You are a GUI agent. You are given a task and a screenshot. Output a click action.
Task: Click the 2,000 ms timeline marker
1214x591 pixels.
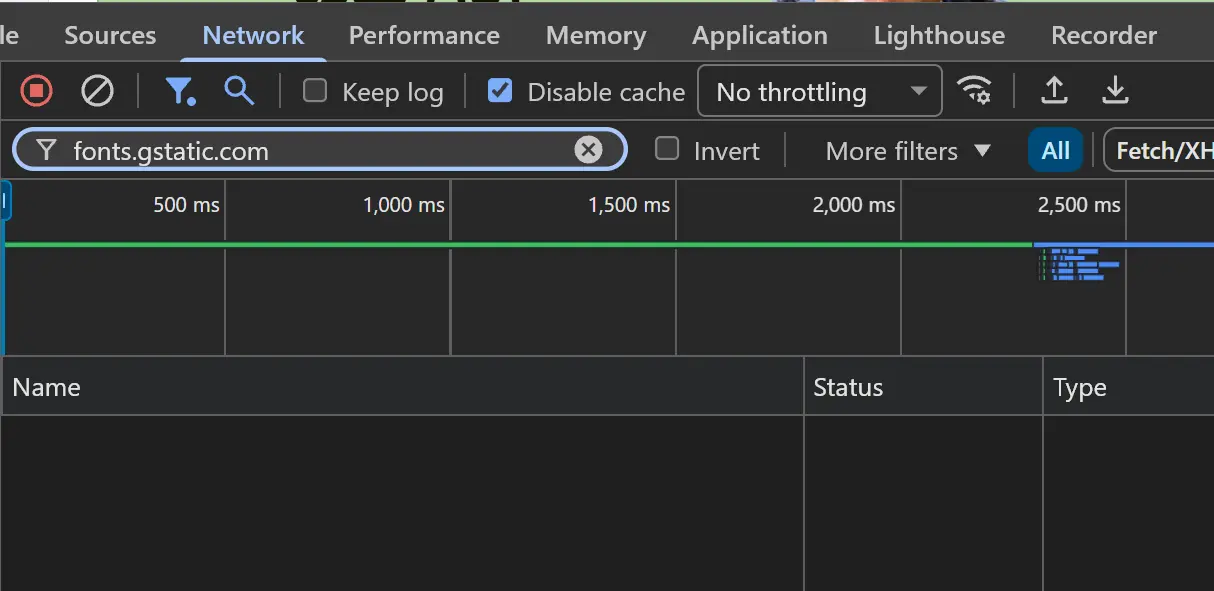[x=854, y=205]
